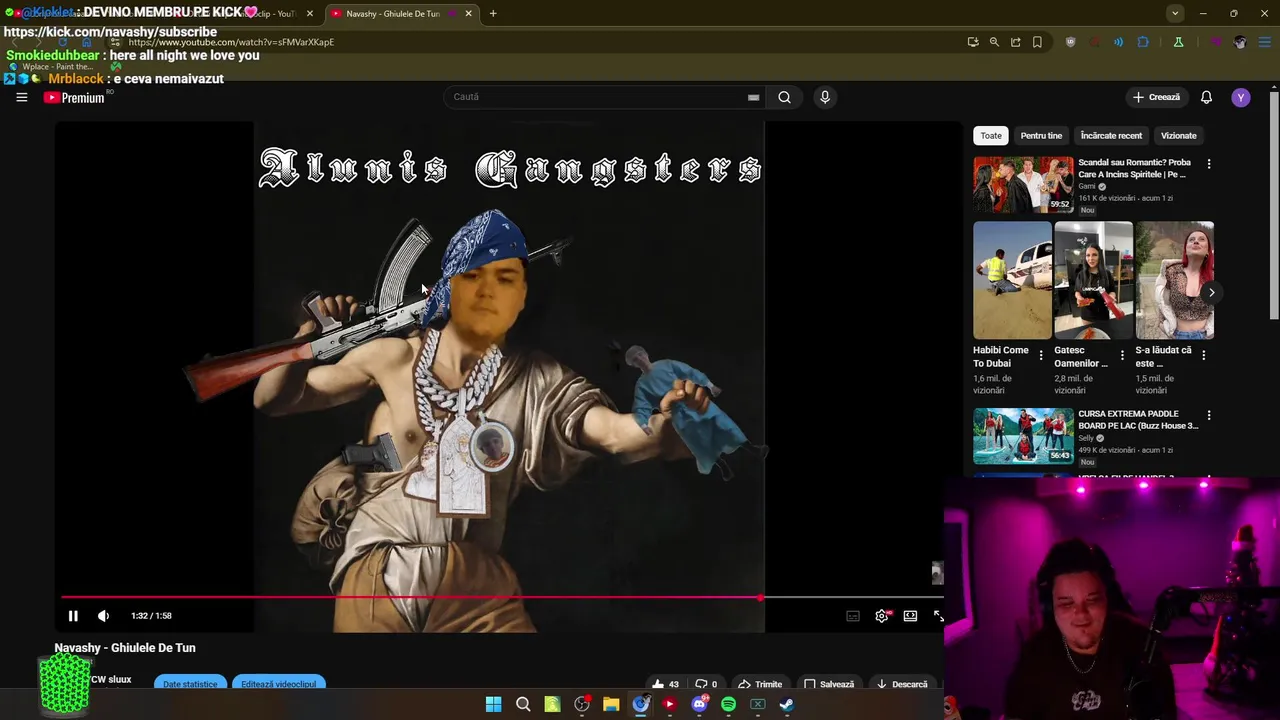Open options for S-a lăudat că short

(1203, 355)
